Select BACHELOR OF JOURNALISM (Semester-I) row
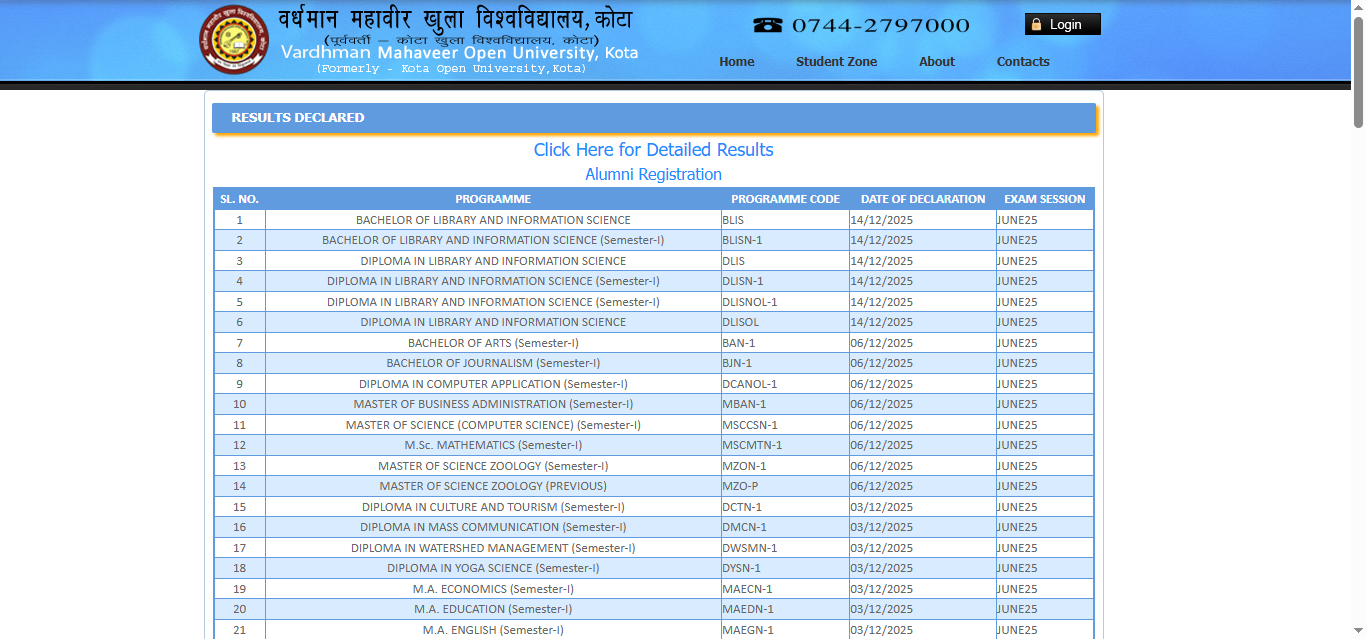This screenshot has height=639, width=1366. coord(493,363)
